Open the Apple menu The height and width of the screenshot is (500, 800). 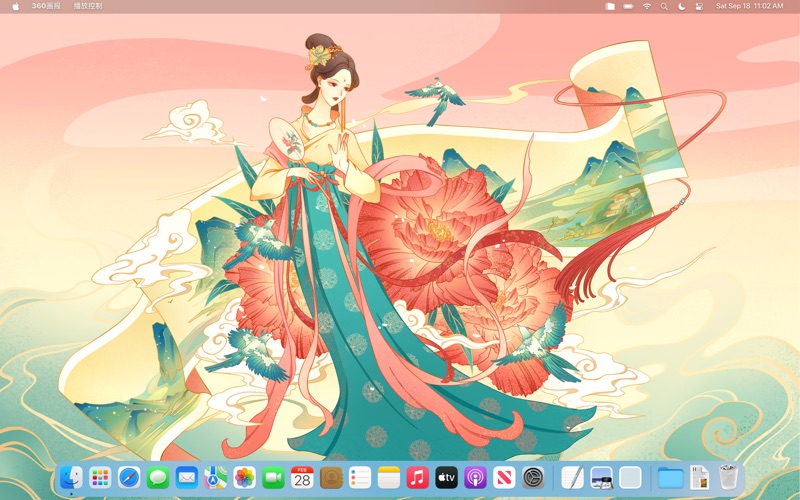15,6
